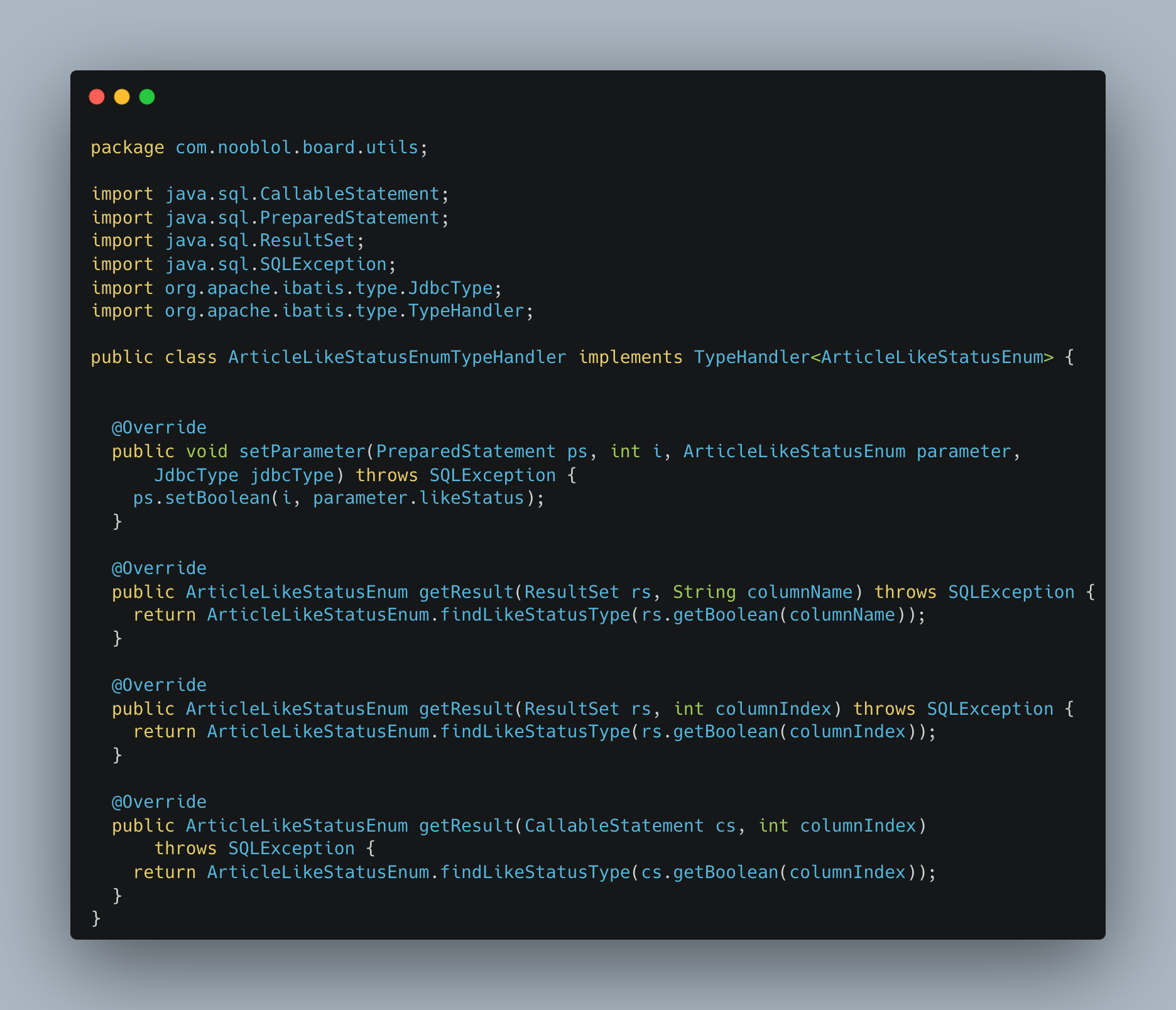The image size is (1176, 1010).
Task: Click the void return type keyword
Action: click(207, 452)
